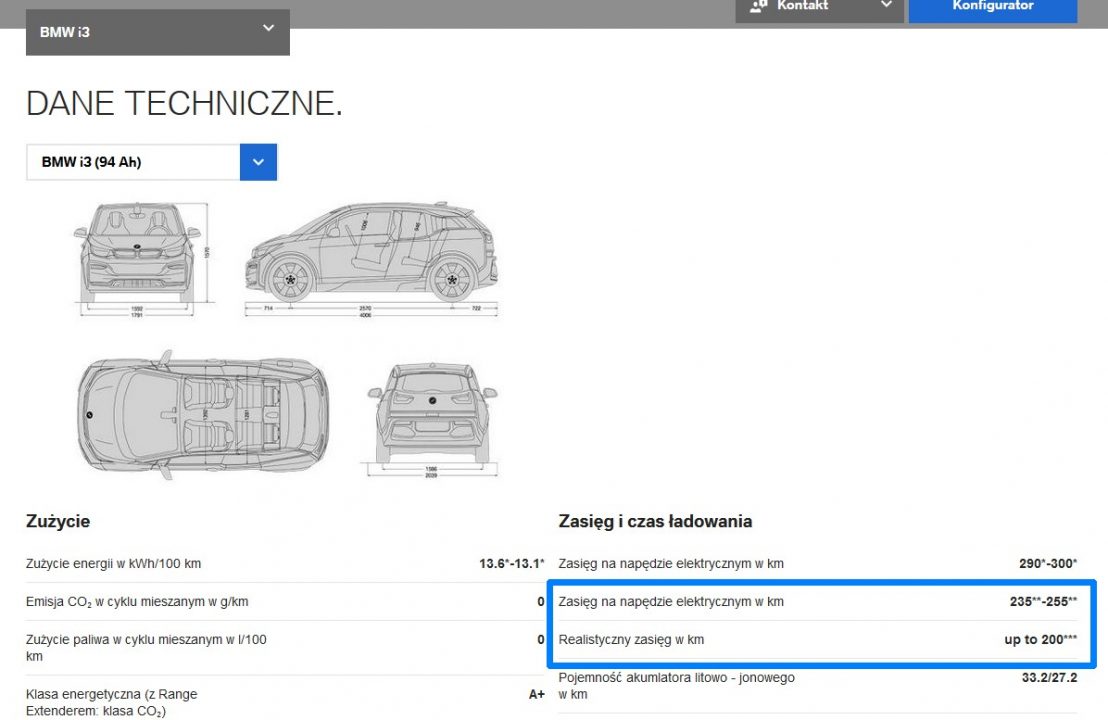Click the contact person icon beside Kontakt
The height and width of the screenshot is (720, 1108).
(x=758, y=6)
